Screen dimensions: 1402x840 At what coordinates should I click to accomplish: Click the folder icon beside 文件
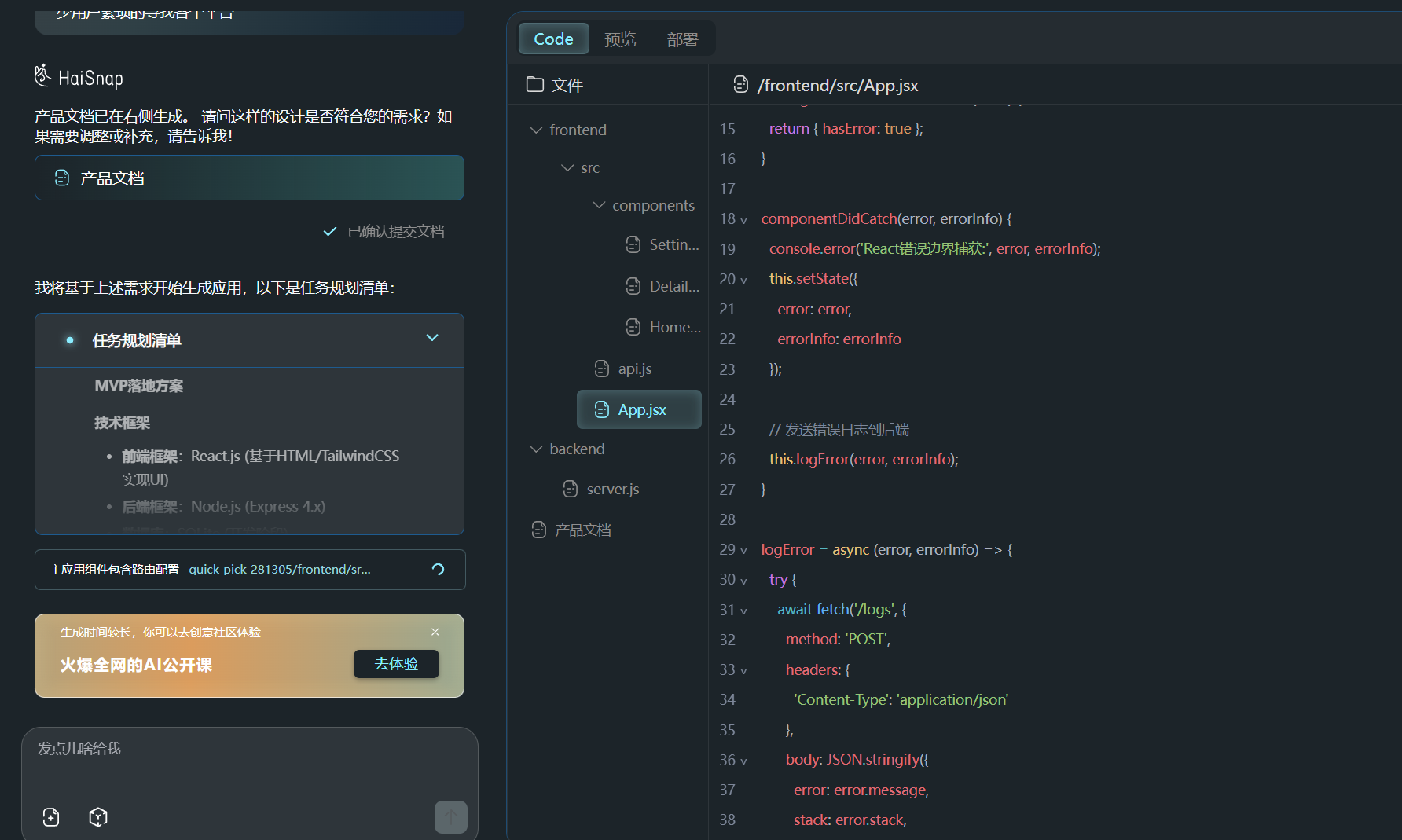click(535, 84)
